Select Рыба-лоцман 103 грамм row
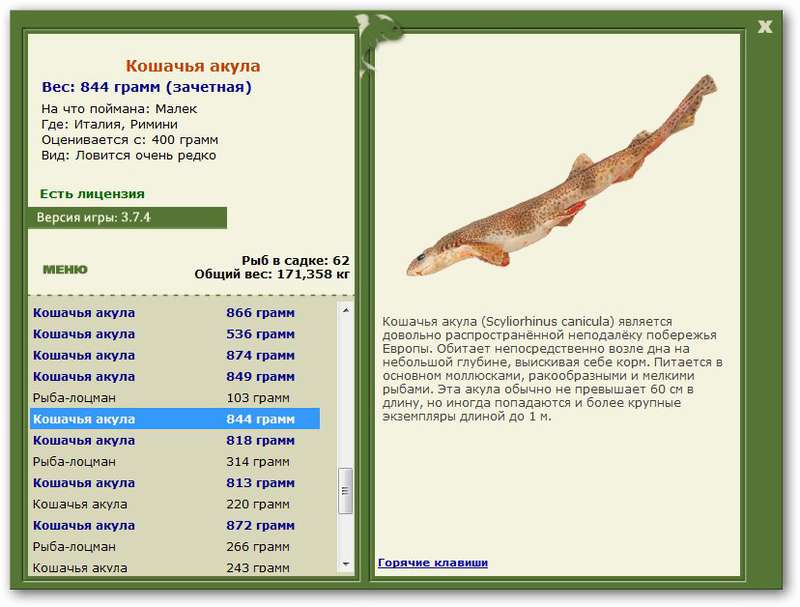This screenshot has height=607, width=800. 175,398
